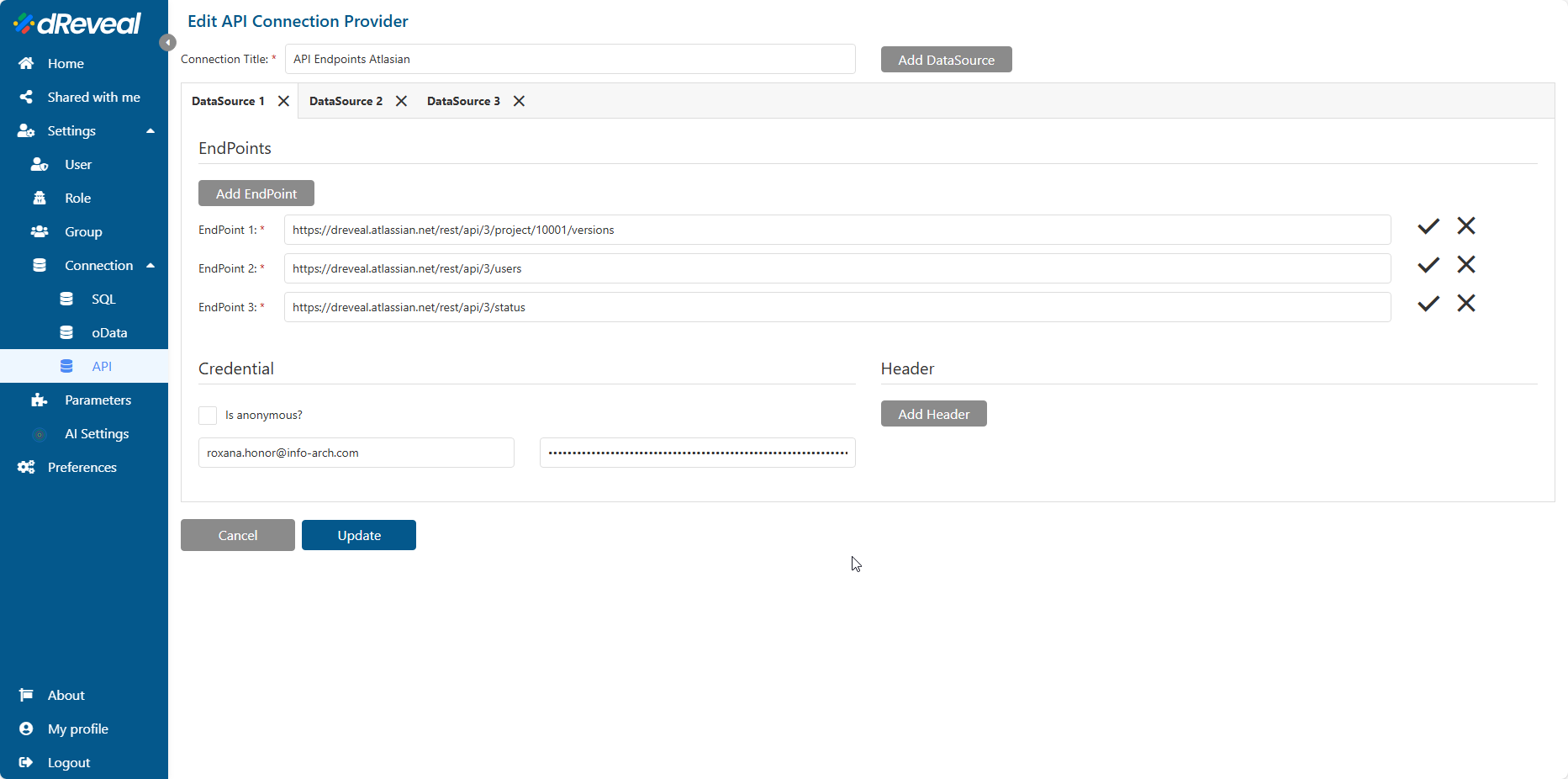
Task: Switch to DataSource 2 tab
Action: click(346, 101)
